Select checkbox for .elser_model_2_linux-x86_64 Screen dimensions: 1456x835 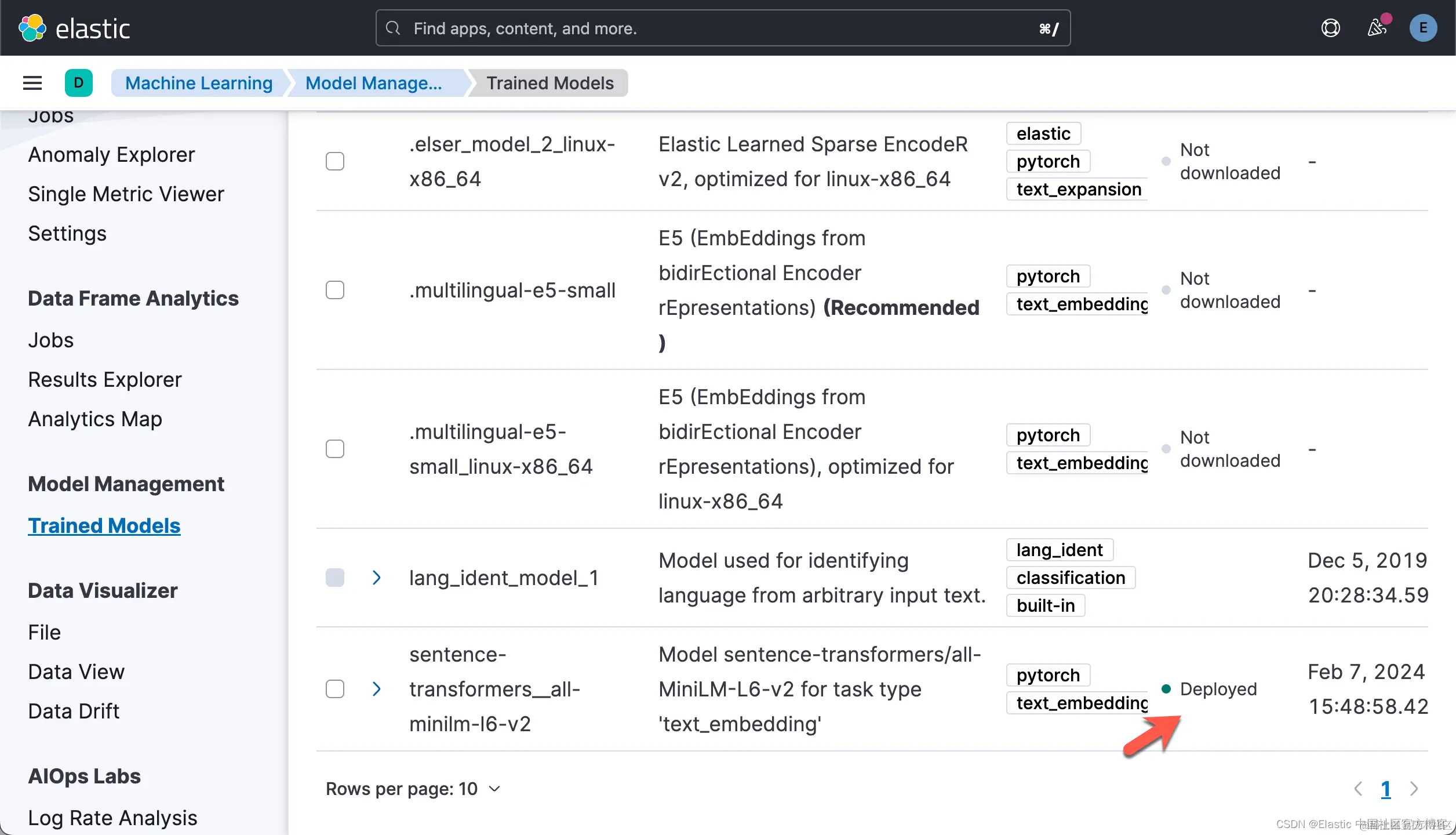click(x=335, y=161)
